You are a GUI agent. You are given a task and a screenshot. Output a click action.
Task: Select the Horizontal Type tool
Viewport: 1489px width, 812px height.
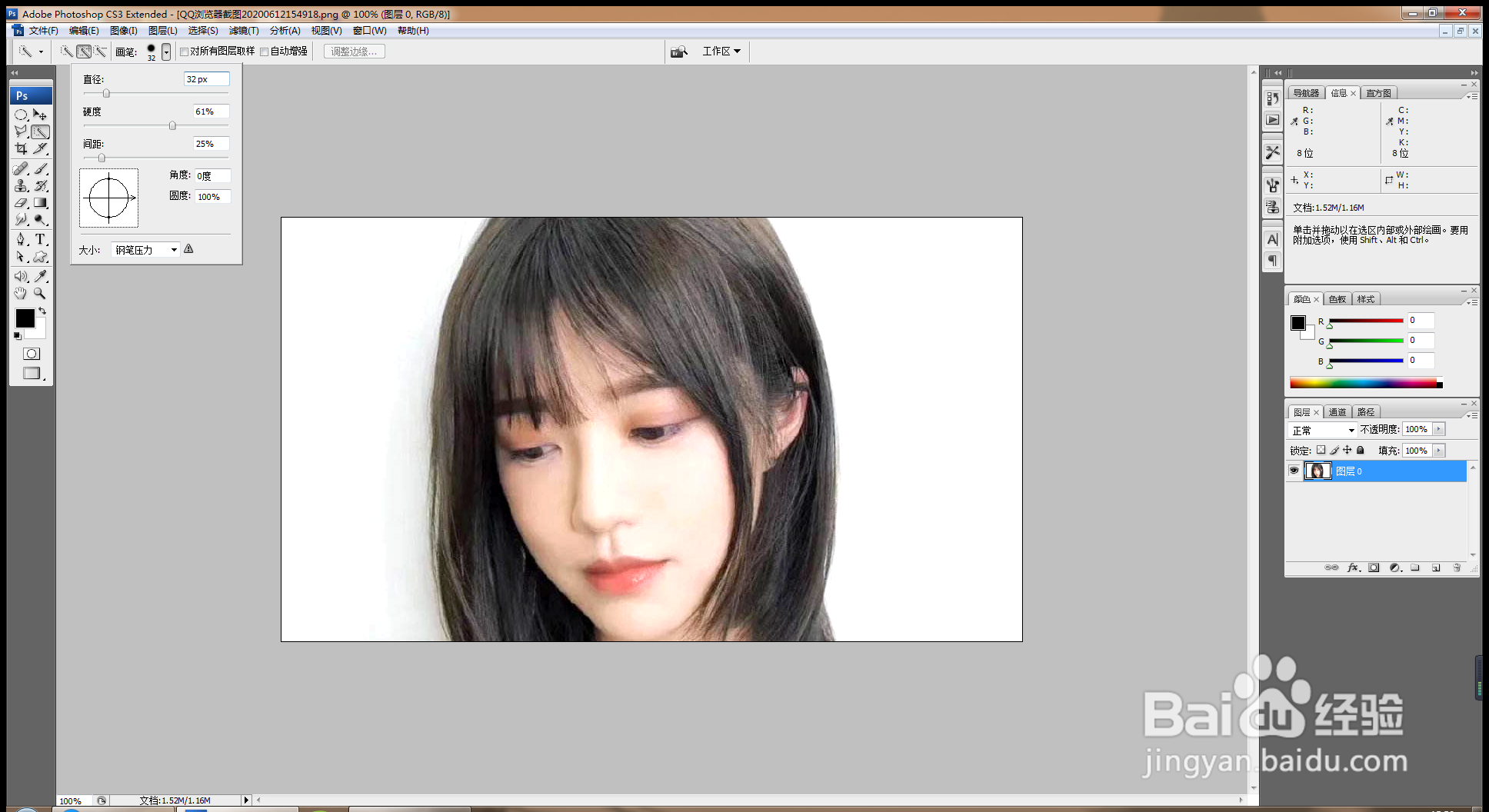tap(40, 239)
